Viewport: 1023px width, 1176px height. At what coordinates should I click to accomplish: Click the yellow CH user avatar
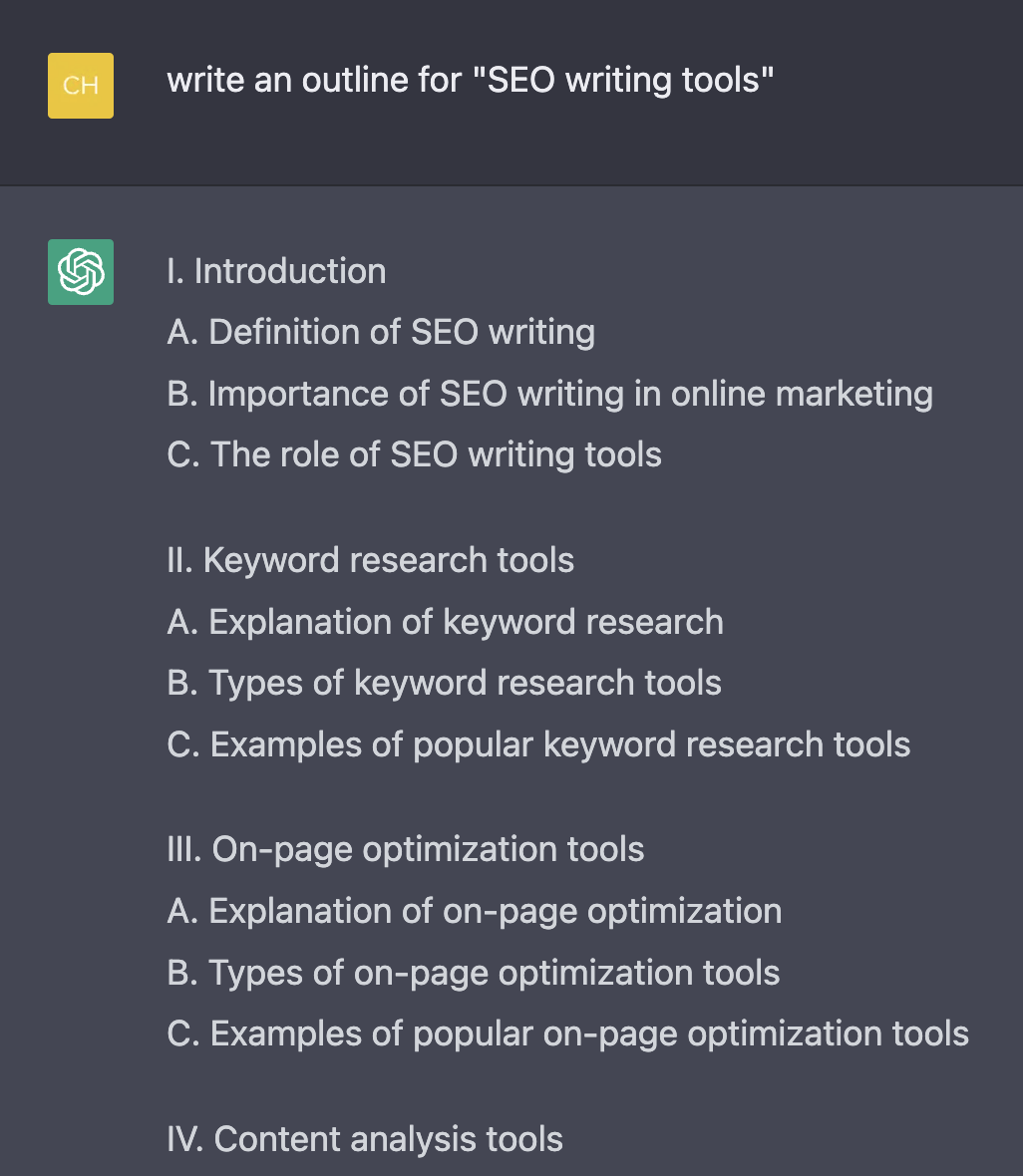[x=81, y=86]
